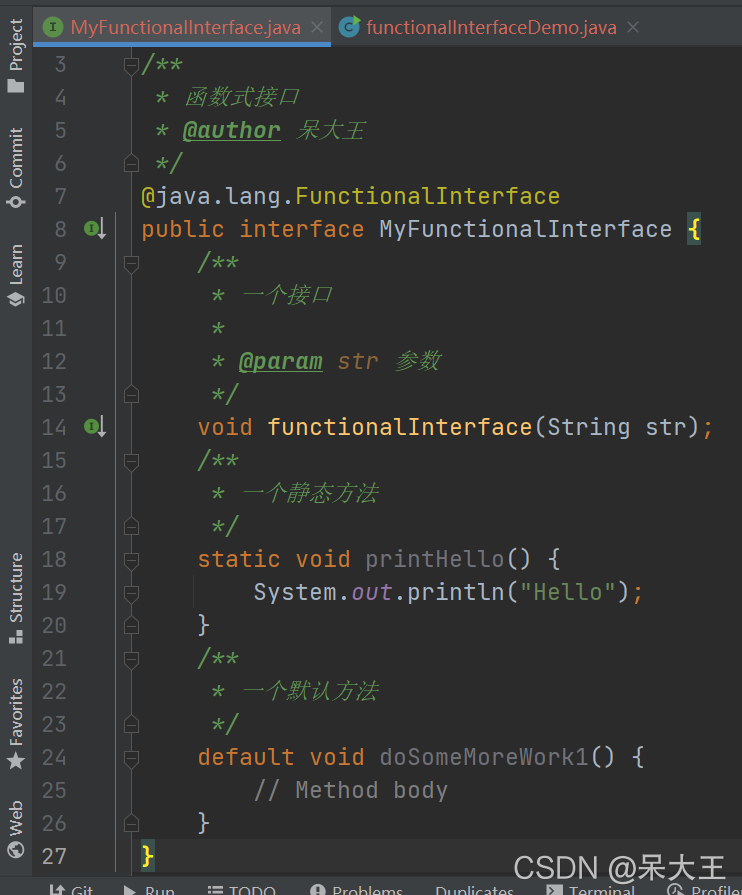The width and height of the screenshot is (742, 895).
Task: Click the implementations gutter icon on line 14
Action: (95, 426)
